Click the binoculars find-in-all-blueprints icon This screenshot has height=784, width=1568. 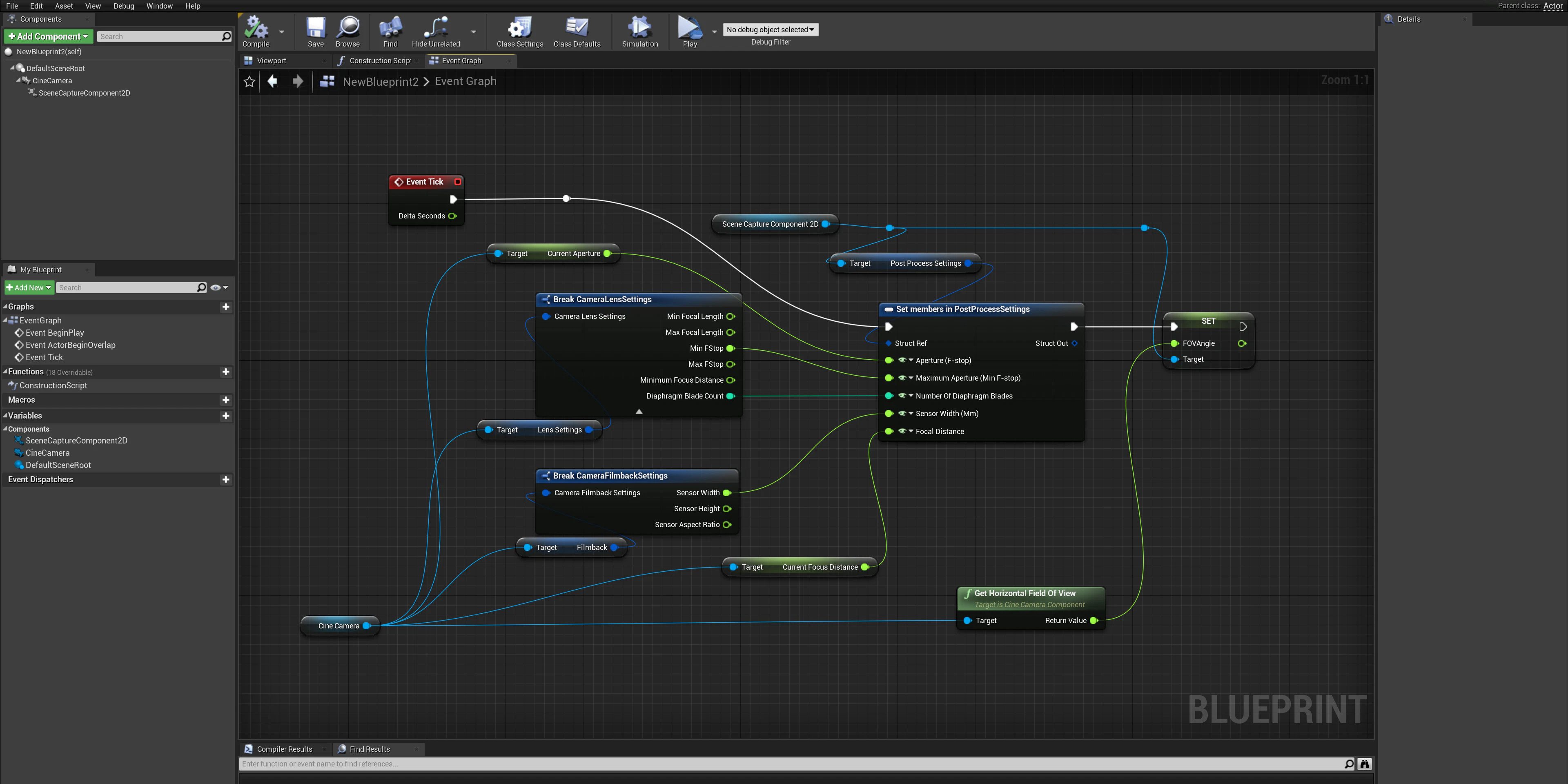point(1365,764)
